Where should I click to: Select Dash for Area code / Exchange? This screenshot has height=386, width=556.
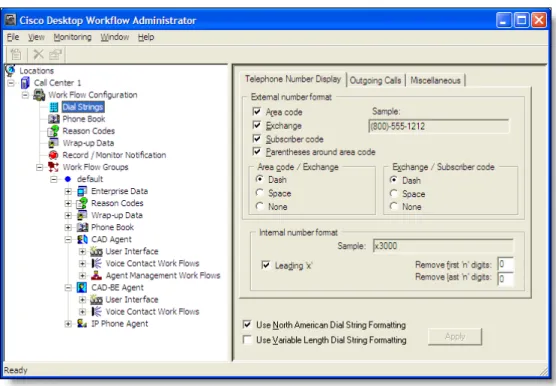[x=260, y=179]
